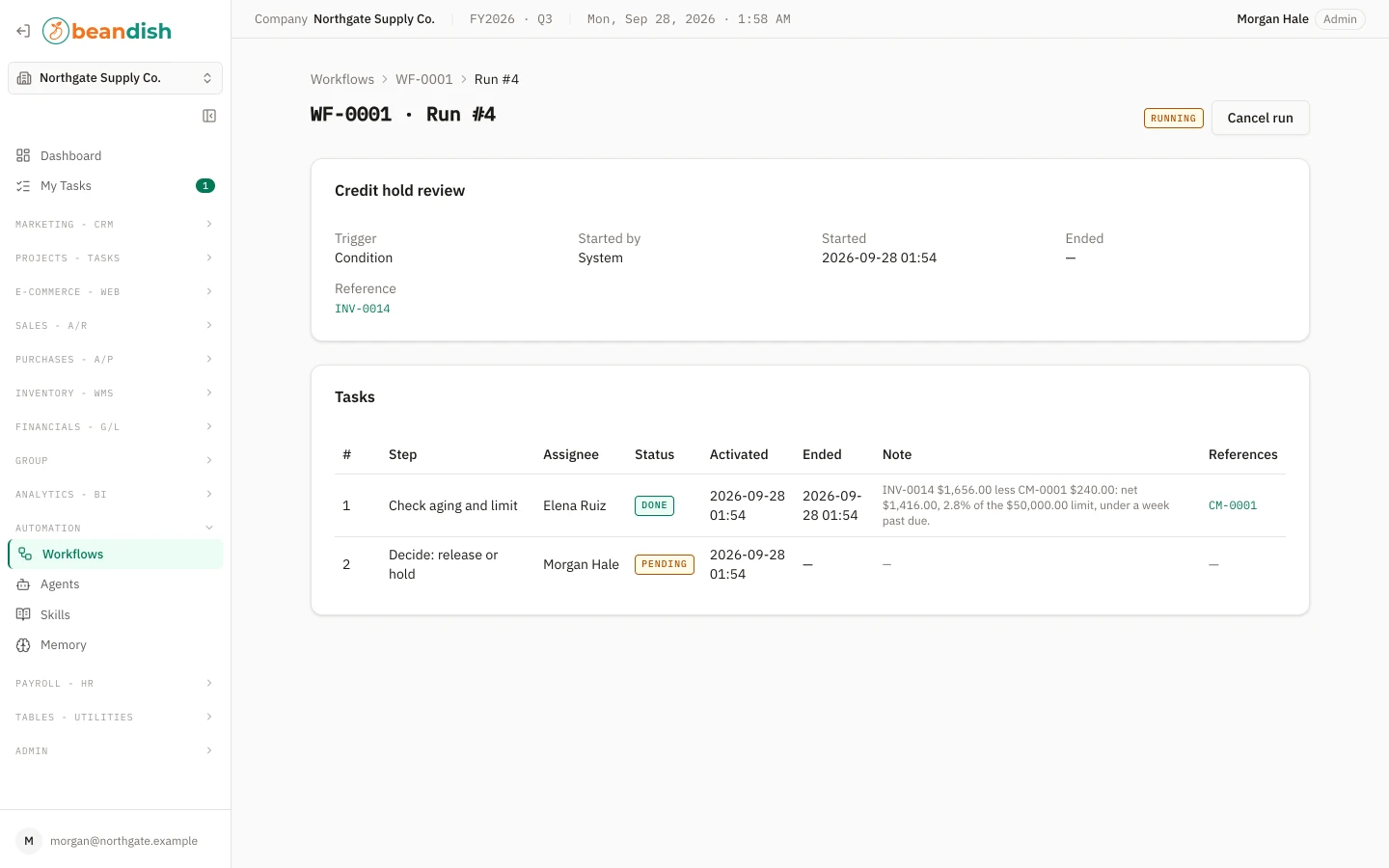This screenshot has height=868, width=1389.
Task: Click the M user avatar
Action: 29,841
